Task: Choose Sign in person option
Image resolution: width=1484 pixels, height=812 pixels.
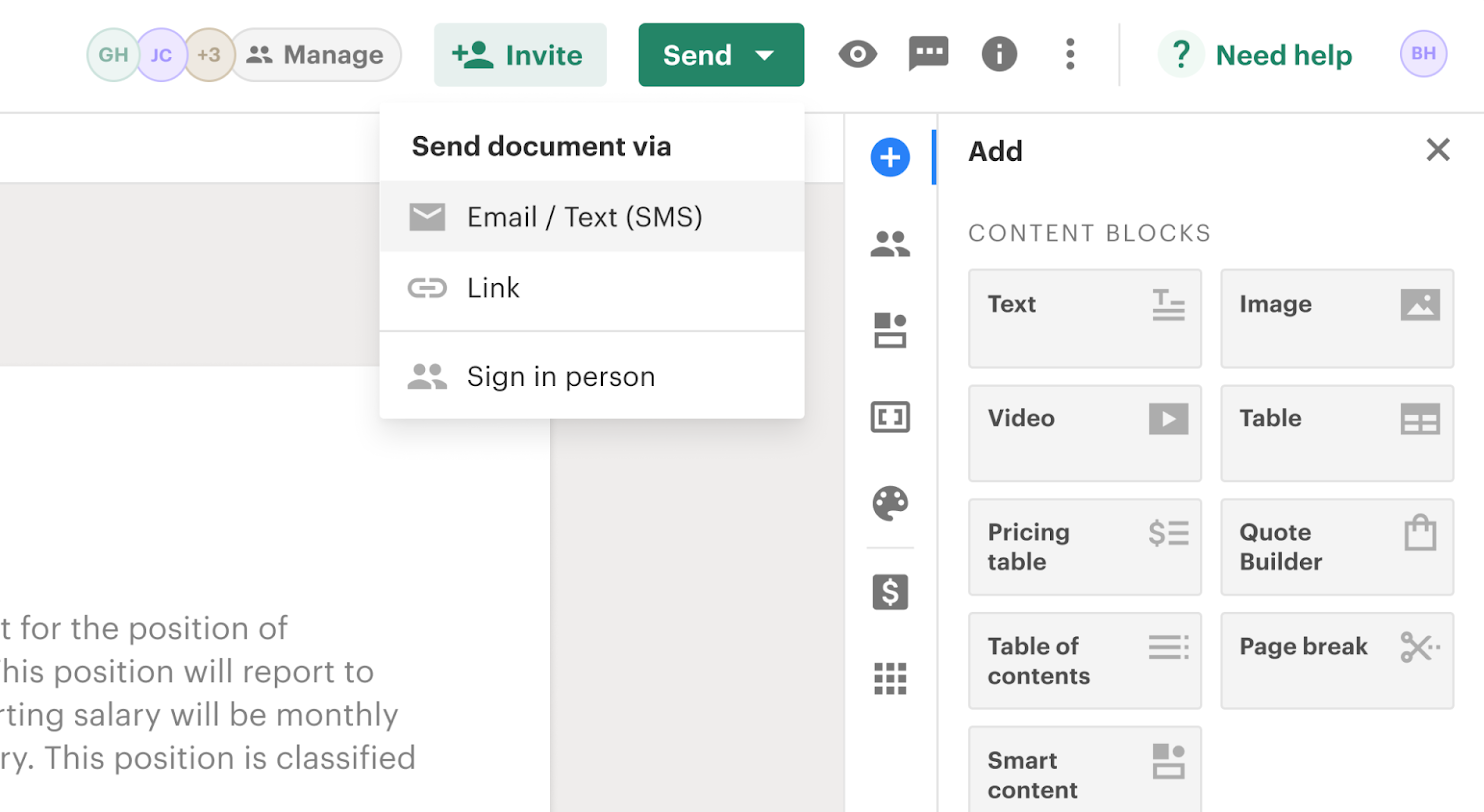Action: click(x=592, y=376)
